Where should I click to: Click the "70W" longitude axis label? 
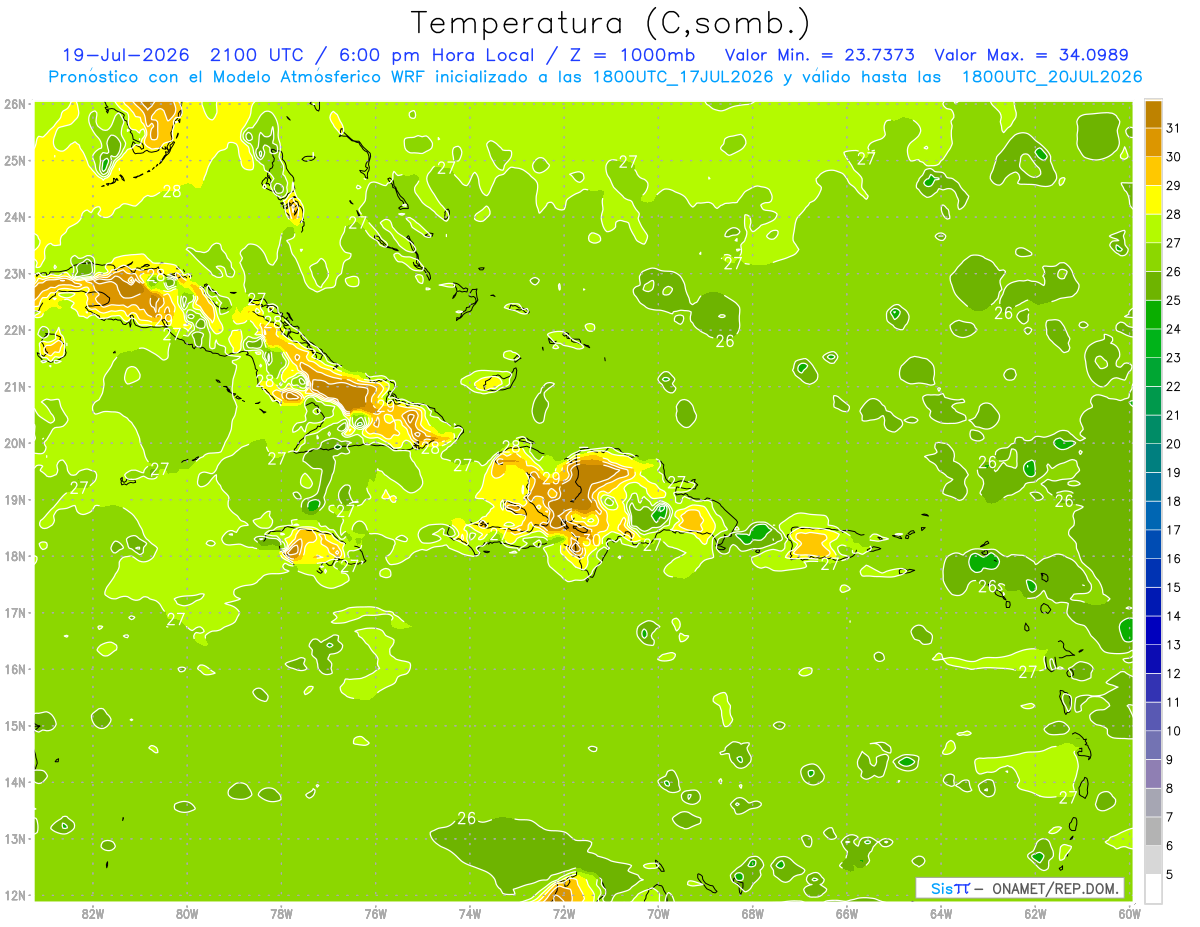pos(658,913)
